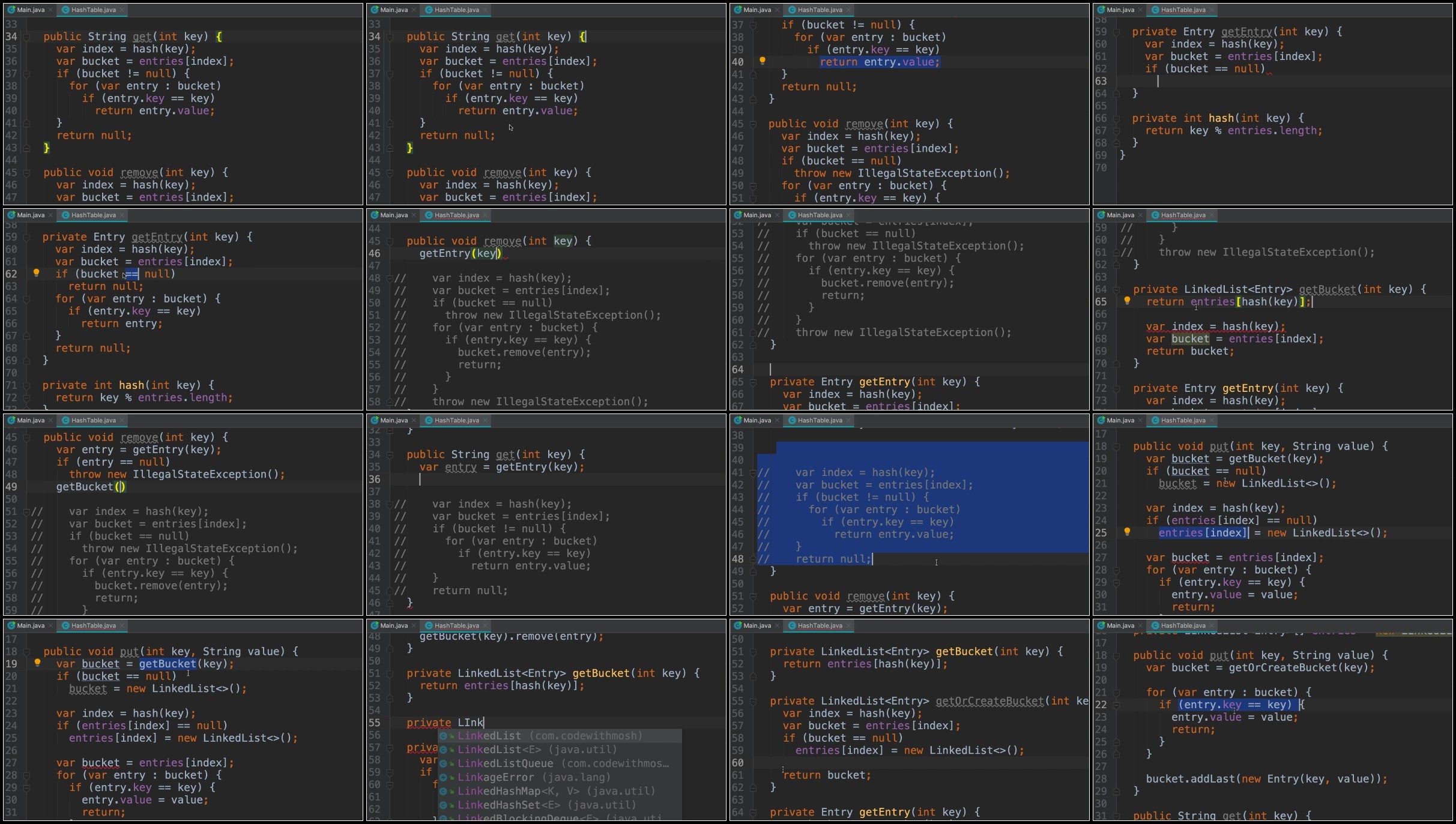Collapse 'private Entry getEntry' at line 64
Image resolution: width=1456 pixels, height=824 pixels.
click(753, 812)
